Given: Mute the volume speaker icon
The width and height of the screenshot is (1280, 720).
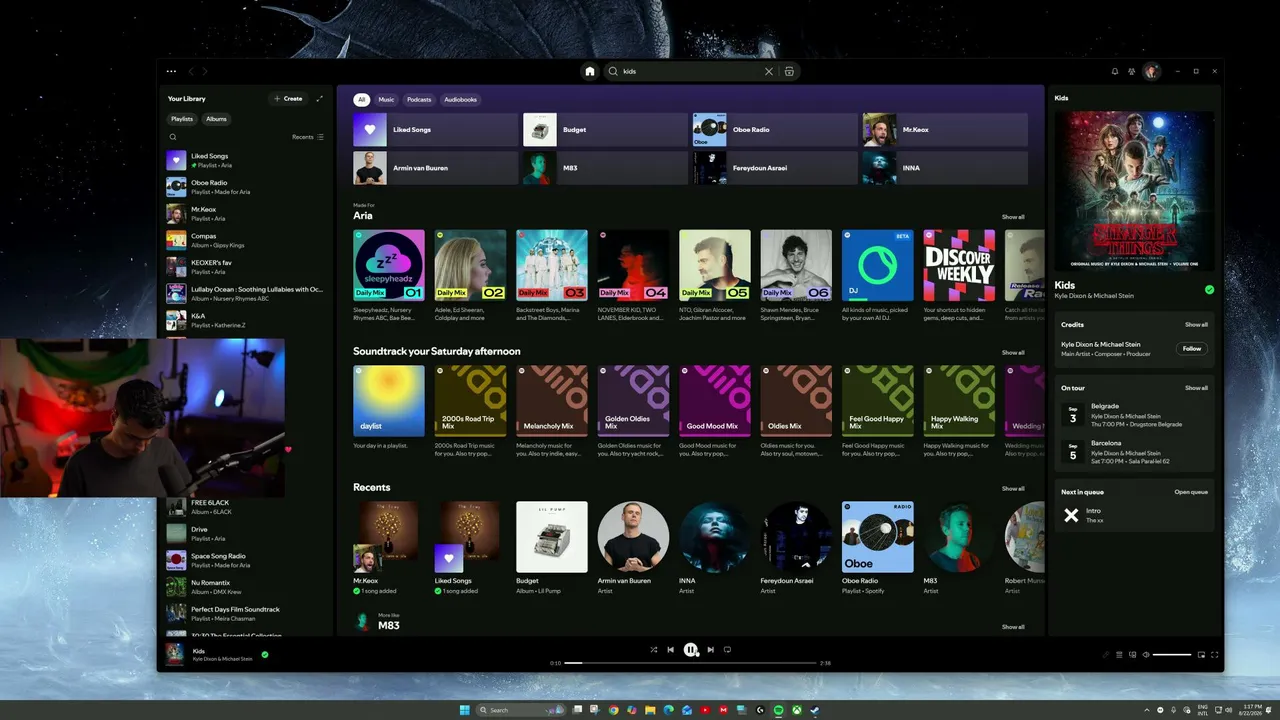Looking at the screenshot, I should pyautogui.click(x=1146, y=655).
